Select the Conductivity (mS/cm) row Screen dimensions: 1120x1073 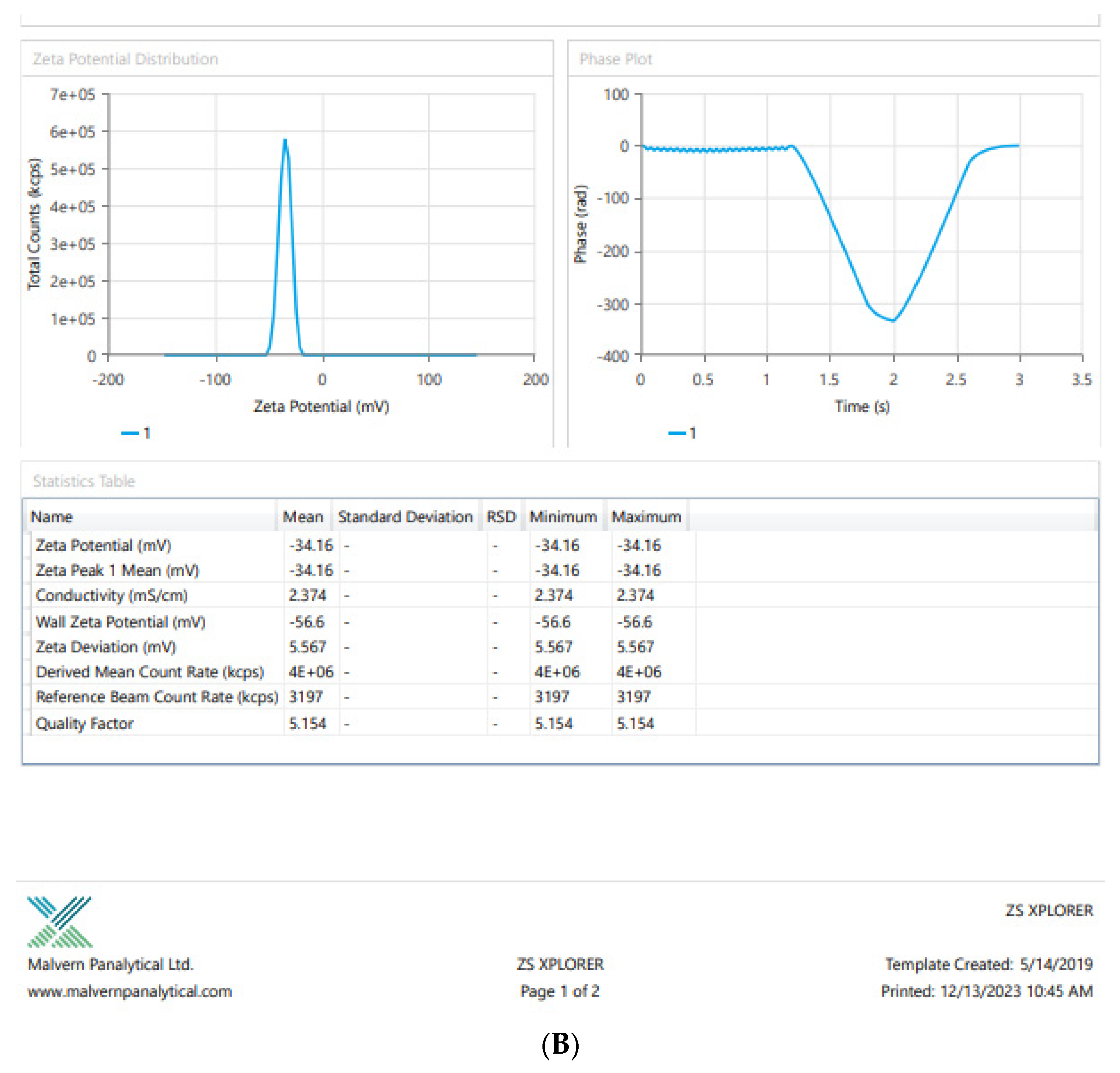[x=111, y=595]
